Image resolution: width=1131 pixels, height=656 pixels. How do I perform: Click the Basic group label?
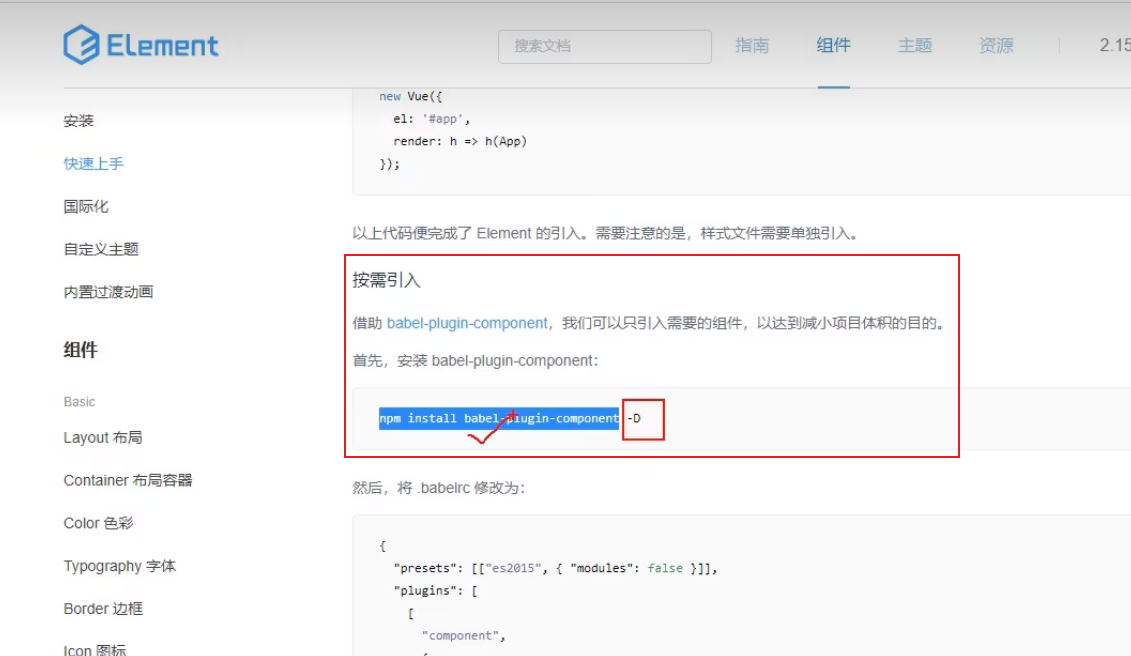(x=79, y=401)
